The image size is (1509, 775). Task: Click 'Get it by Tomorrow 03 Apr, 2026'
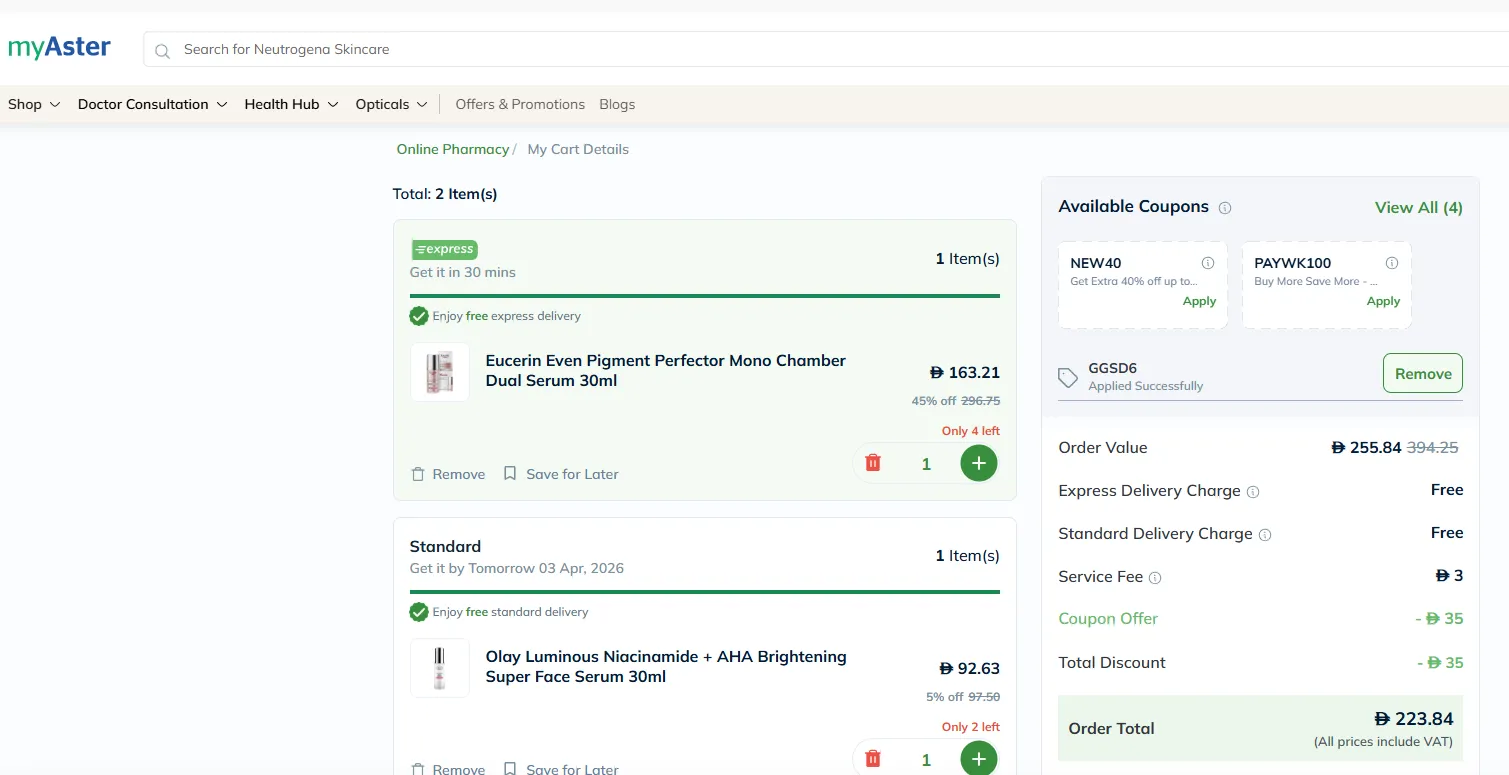(517, 568)
